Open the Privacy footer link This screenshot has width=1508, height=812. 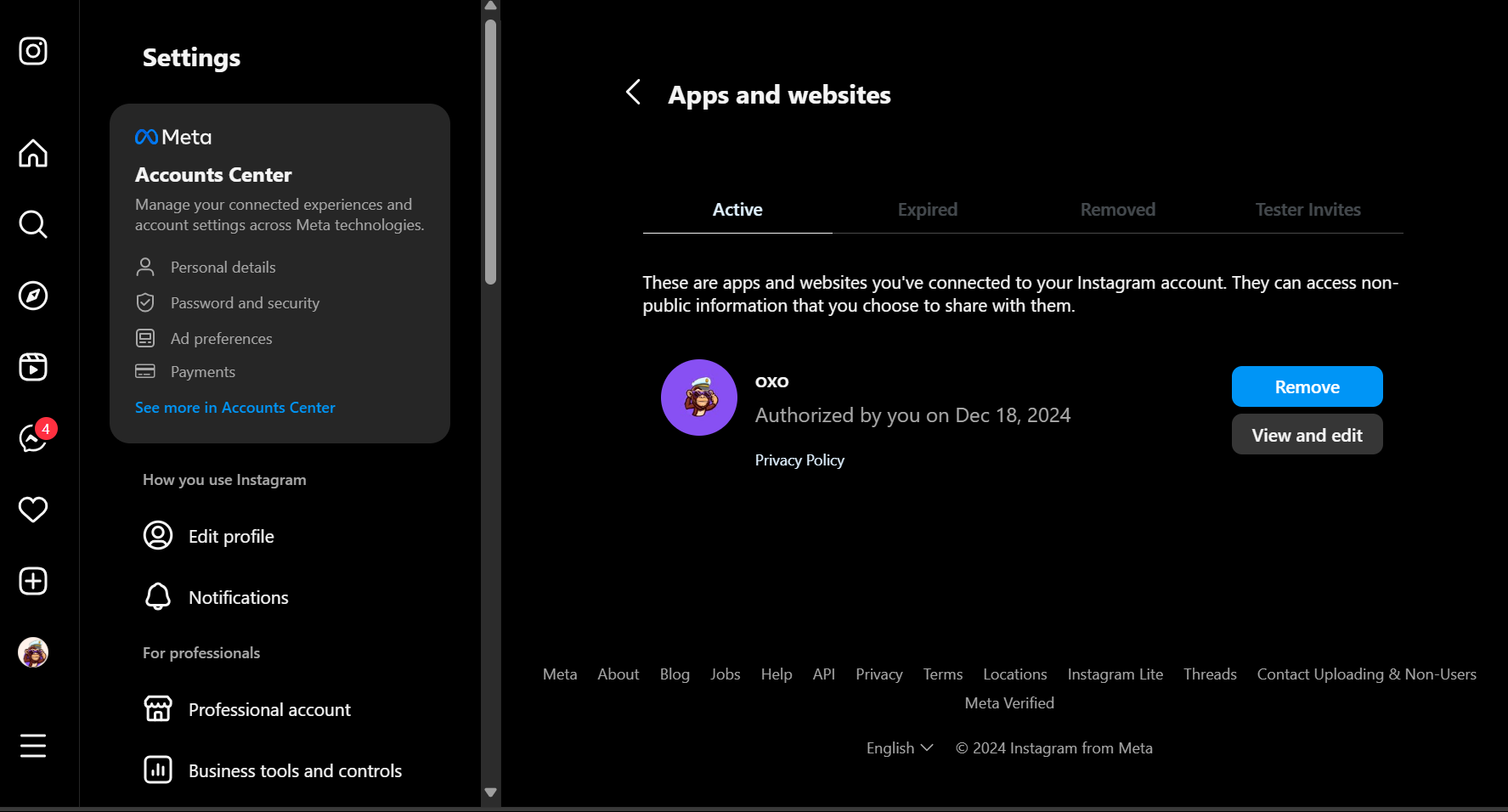[x=879, y=674]
